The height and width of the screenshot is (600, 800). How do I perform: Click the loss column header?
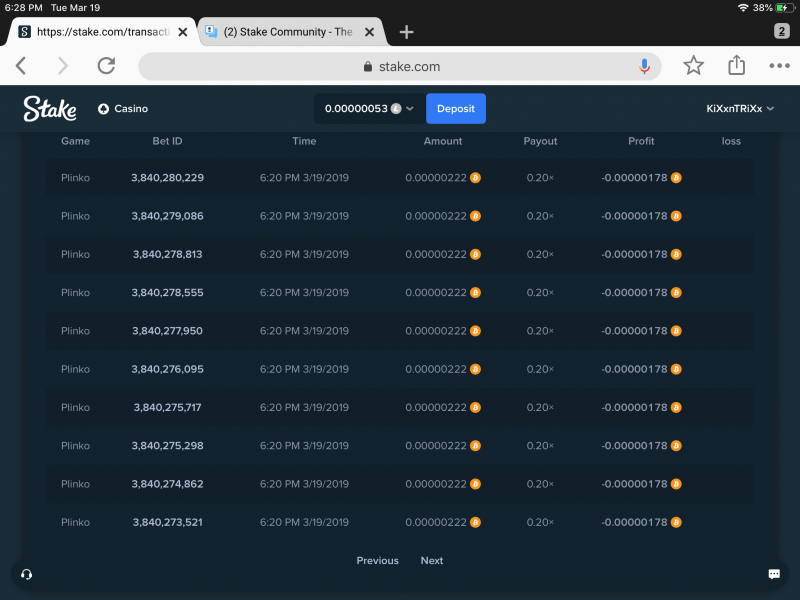[731, 141]
